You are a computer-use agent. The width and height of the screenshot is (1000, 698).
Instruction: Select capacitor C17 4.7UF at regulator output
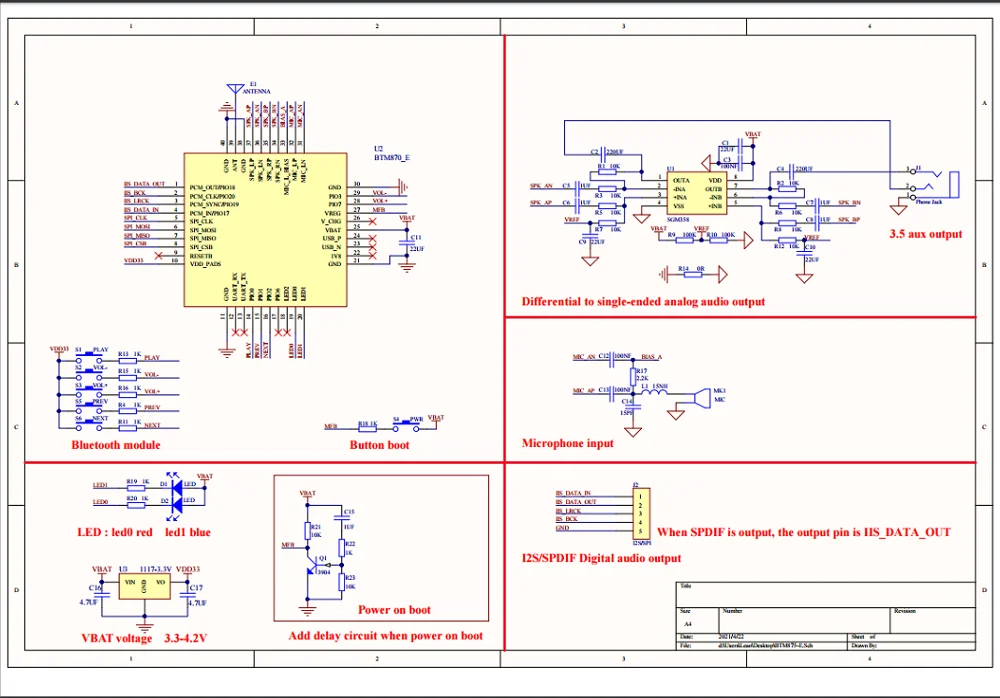pyautogui.click(x=188, y=594)
